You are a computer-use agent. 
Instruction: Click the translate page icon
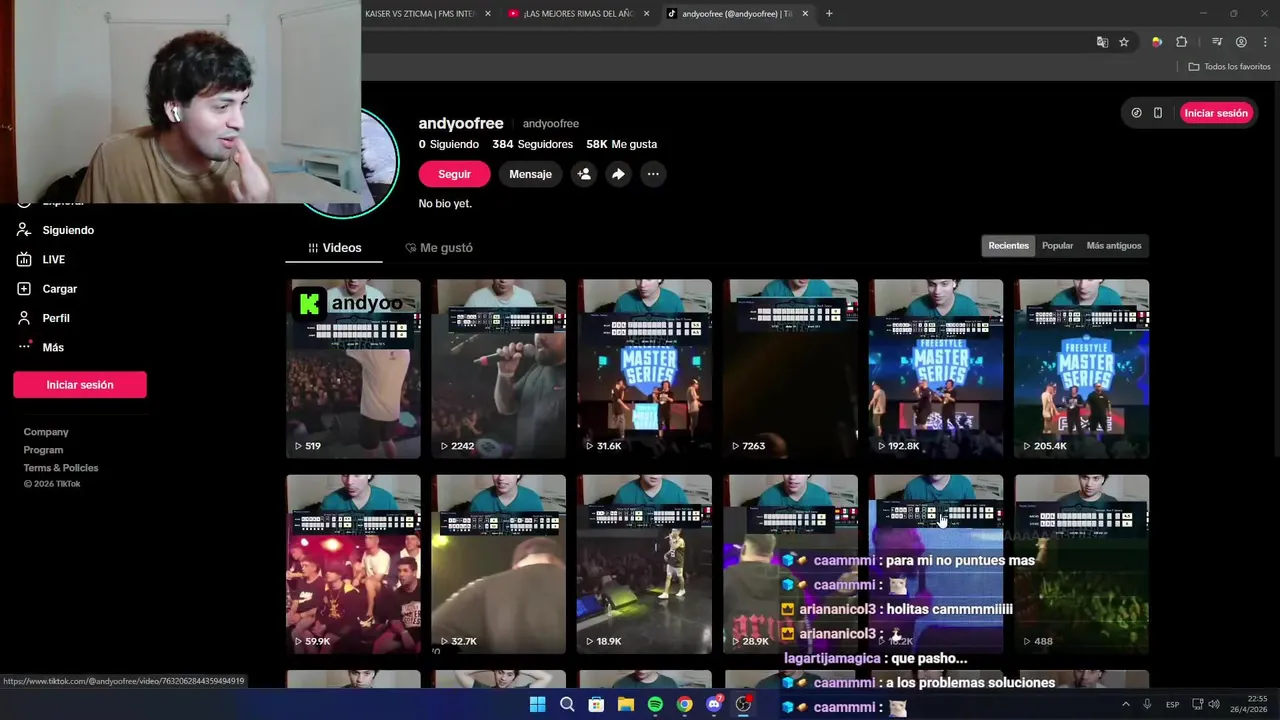pos(1102,42)
